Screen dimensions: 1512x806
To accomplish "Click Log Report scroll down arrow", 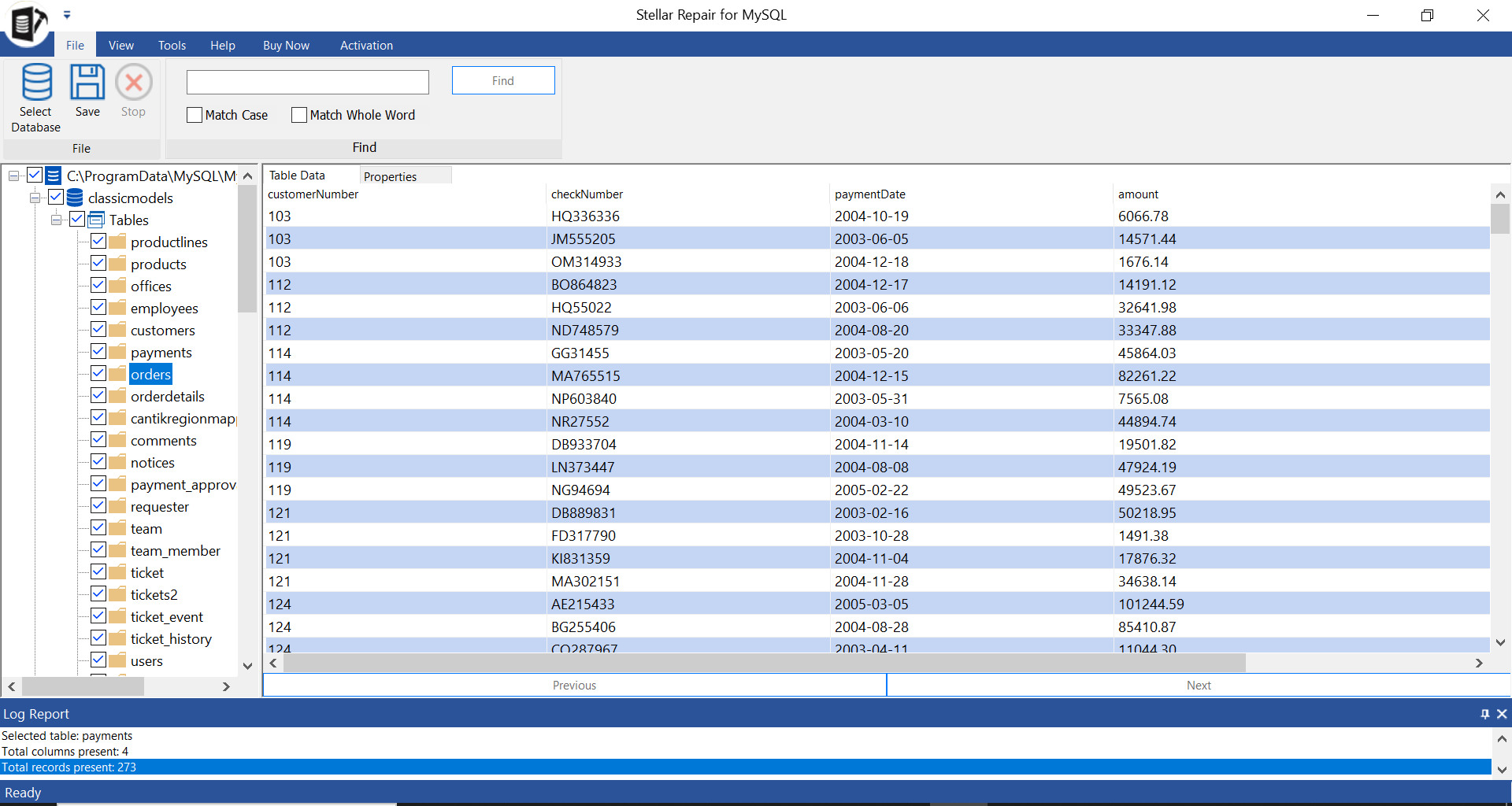I will pyautogui.click(x=1502, y=769).
